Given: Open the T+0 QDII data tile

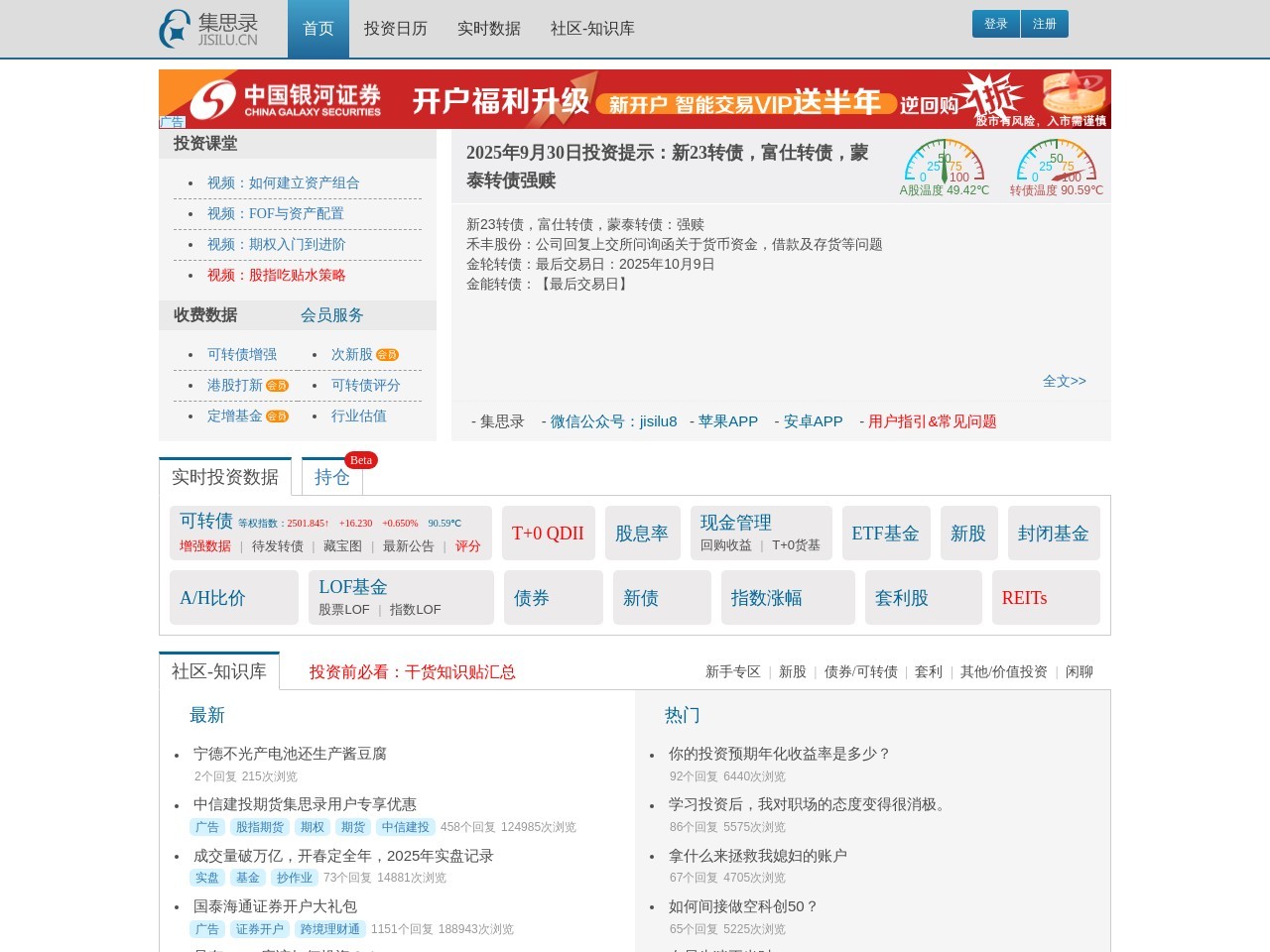Looking at the screenshot, I should (548, 534).
